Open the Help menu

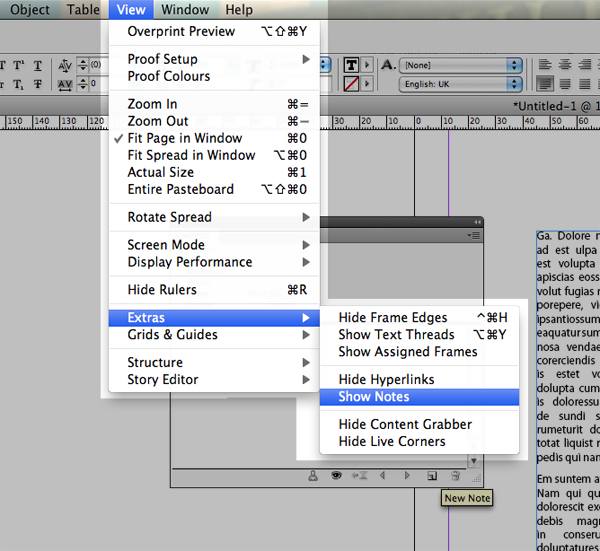(239, 10)
